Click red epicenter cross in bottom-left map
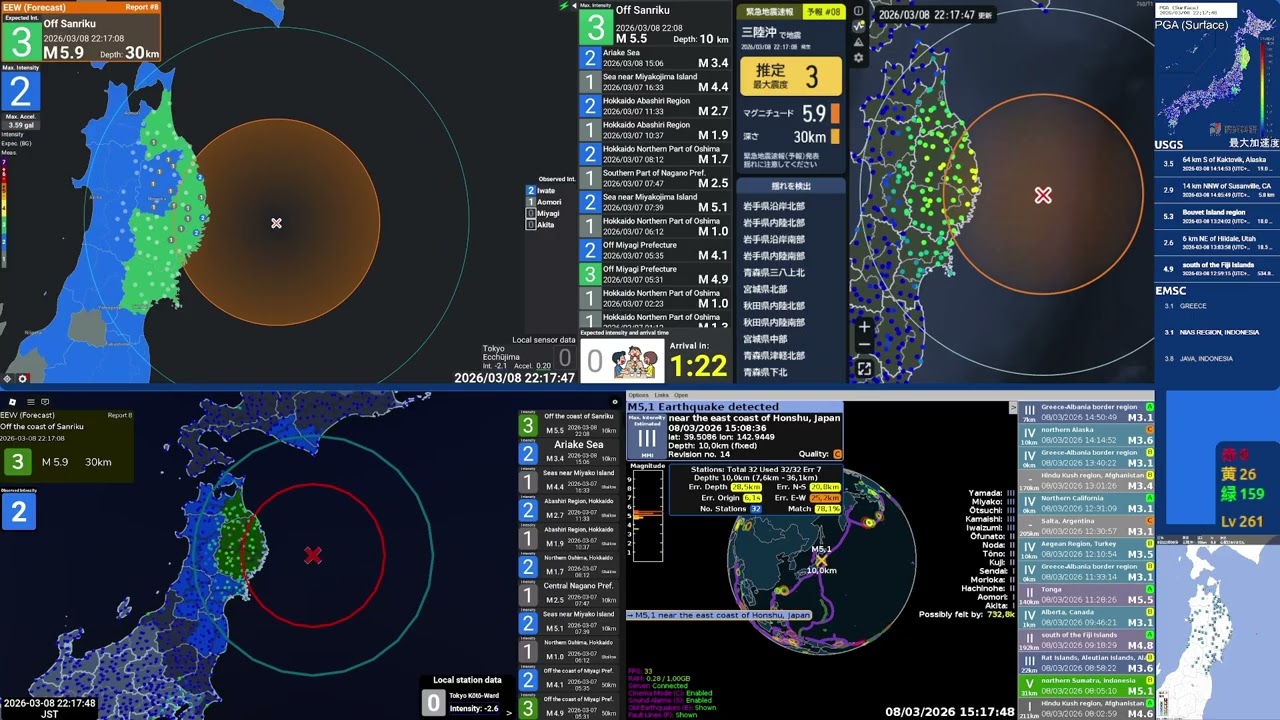The image size is (1280, 720). pyautogui.click(x=313, y=555)
